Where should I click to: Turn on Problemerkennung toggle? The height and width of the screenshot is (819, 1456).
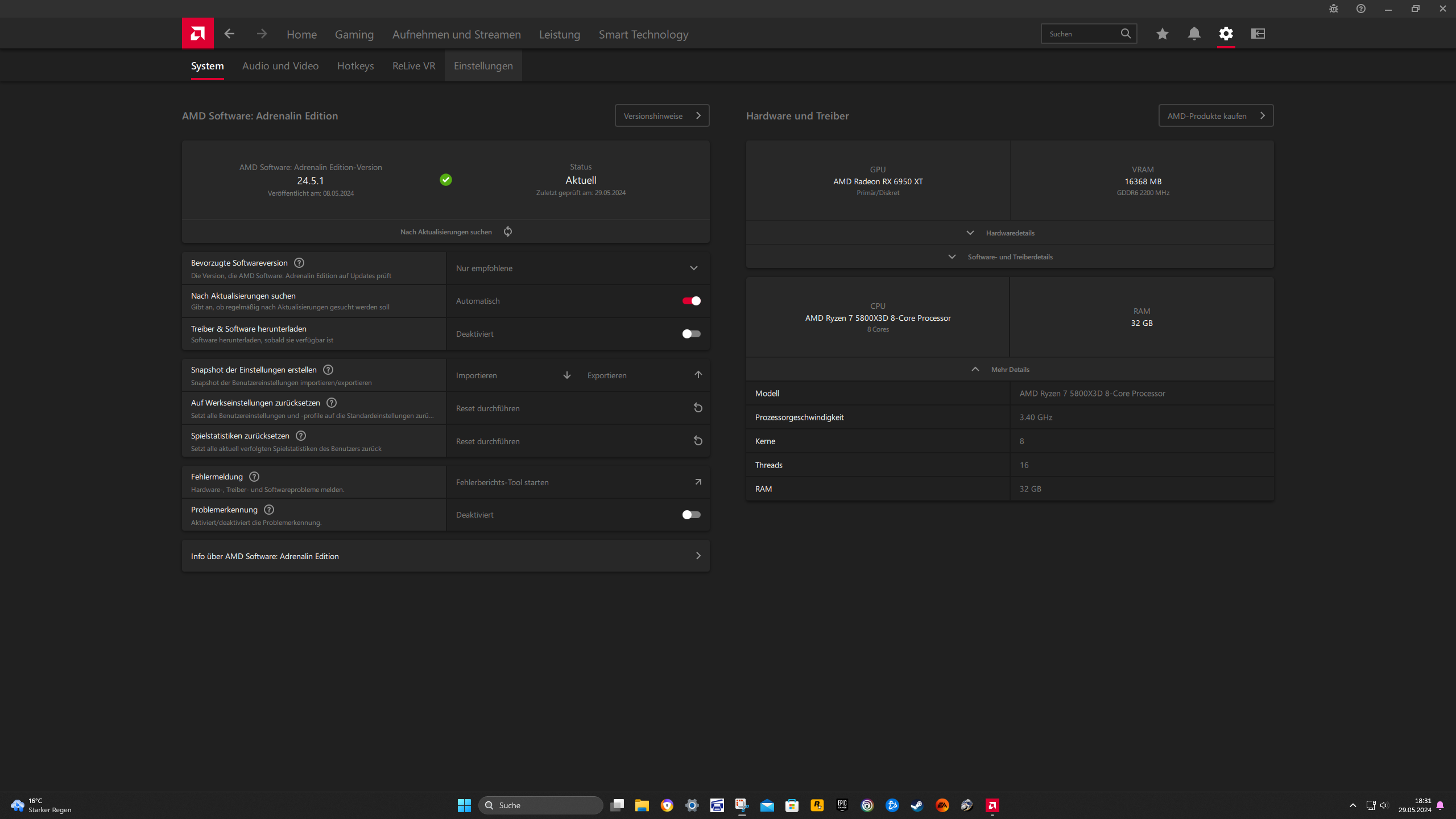pos(691,515)
